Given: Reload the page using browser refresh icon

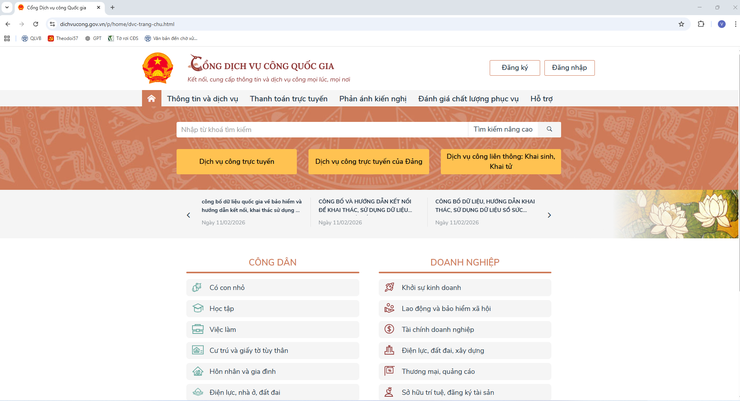Looking at the screenshot, I should tap(37, 24).
